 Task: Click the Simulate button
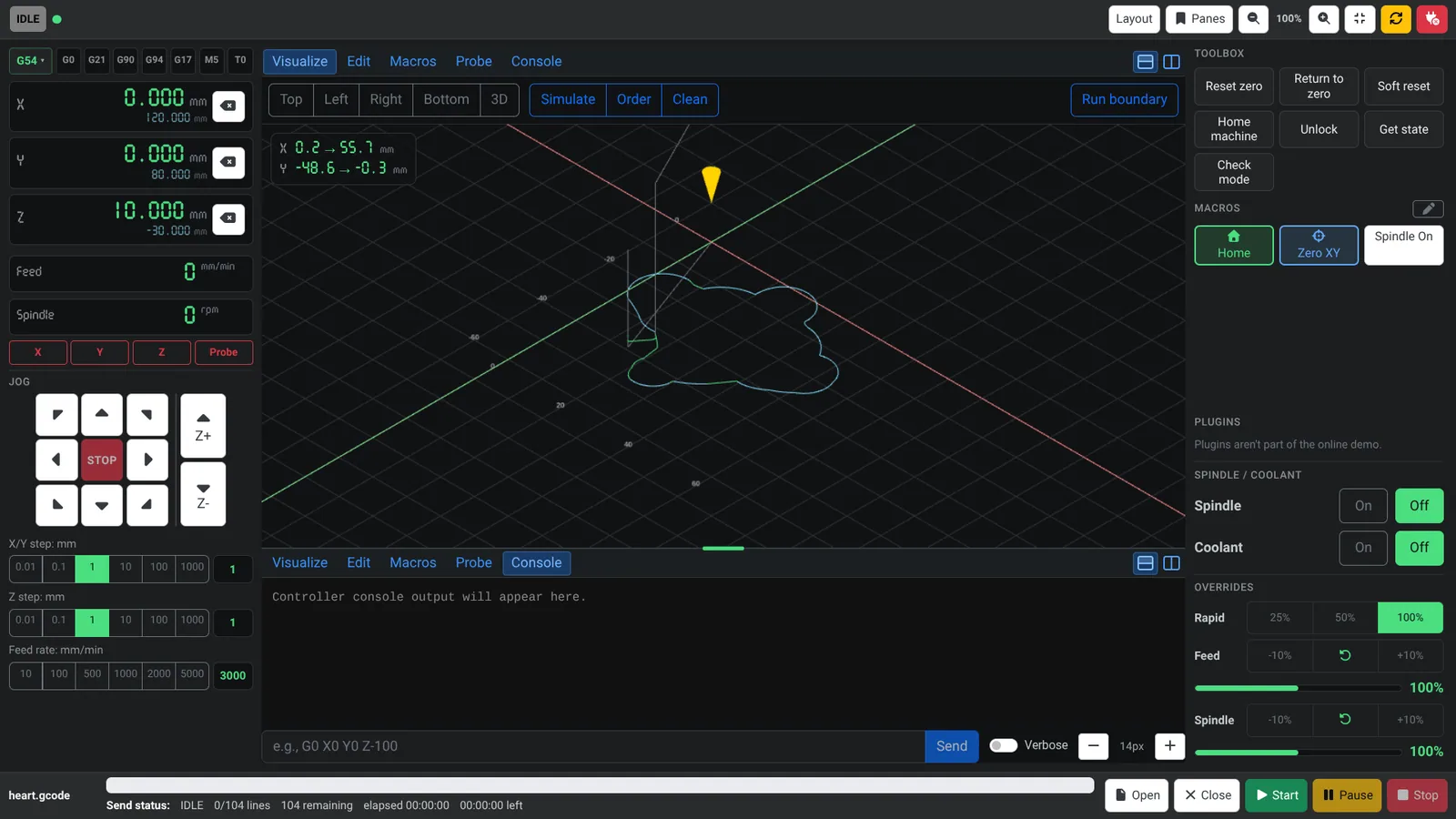568,99
